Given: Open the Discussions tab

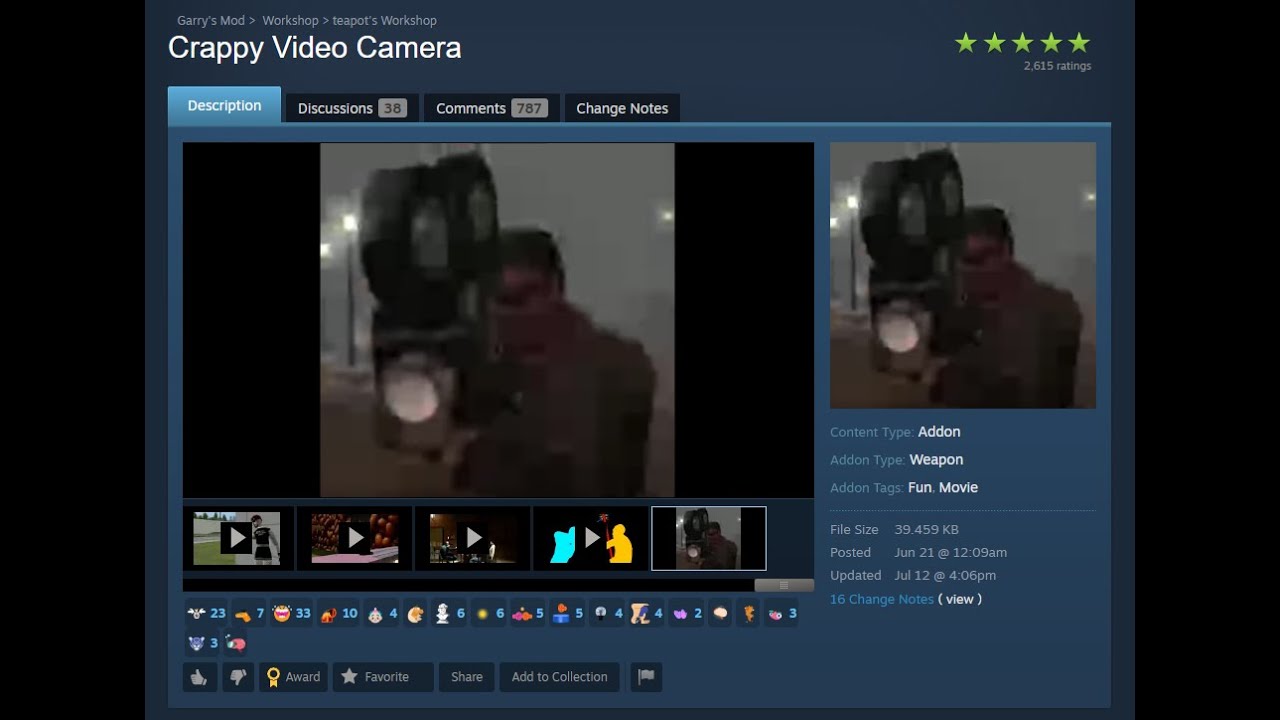Looking at the screenshot, I should click(x=352, y=108).
